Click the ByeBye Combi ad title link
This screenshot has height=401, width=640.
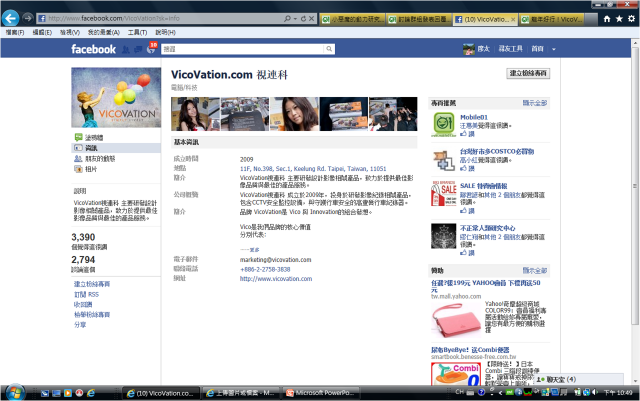tap(470, 350)
